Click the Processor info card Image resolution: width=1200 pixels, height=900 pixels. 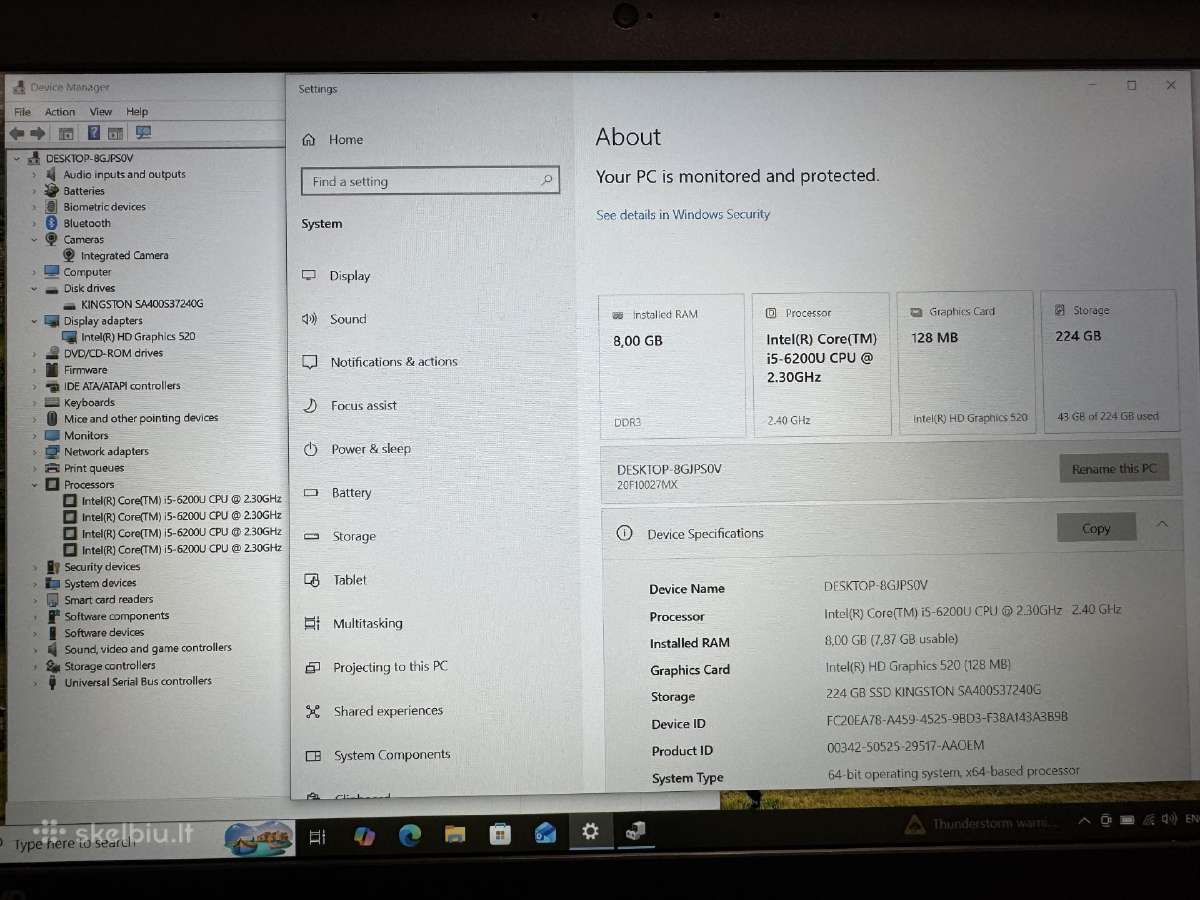click(x=821, y=364)
